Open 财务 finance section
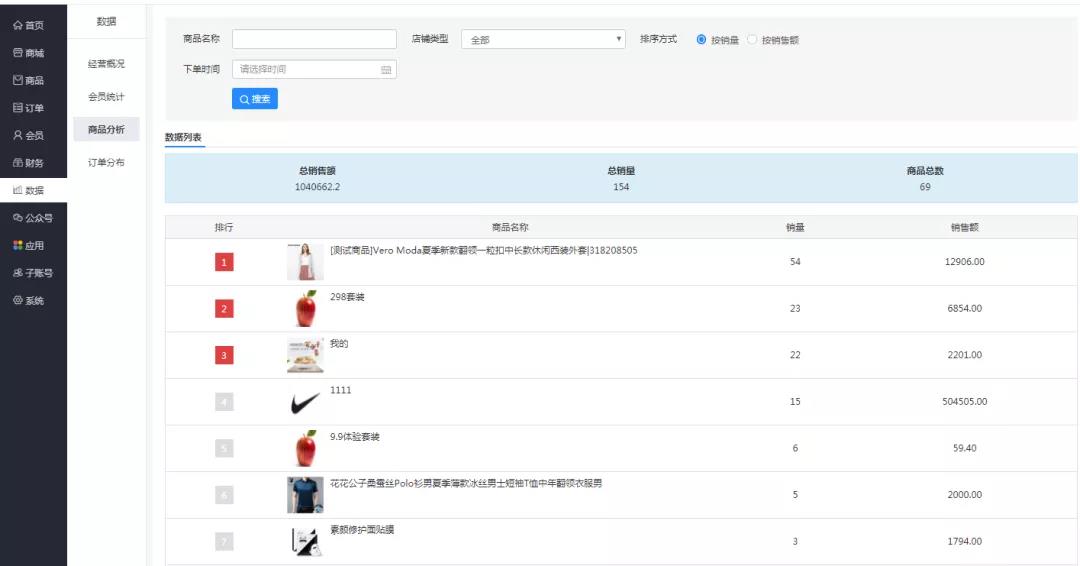The image size is (1080, 566). 29,163
